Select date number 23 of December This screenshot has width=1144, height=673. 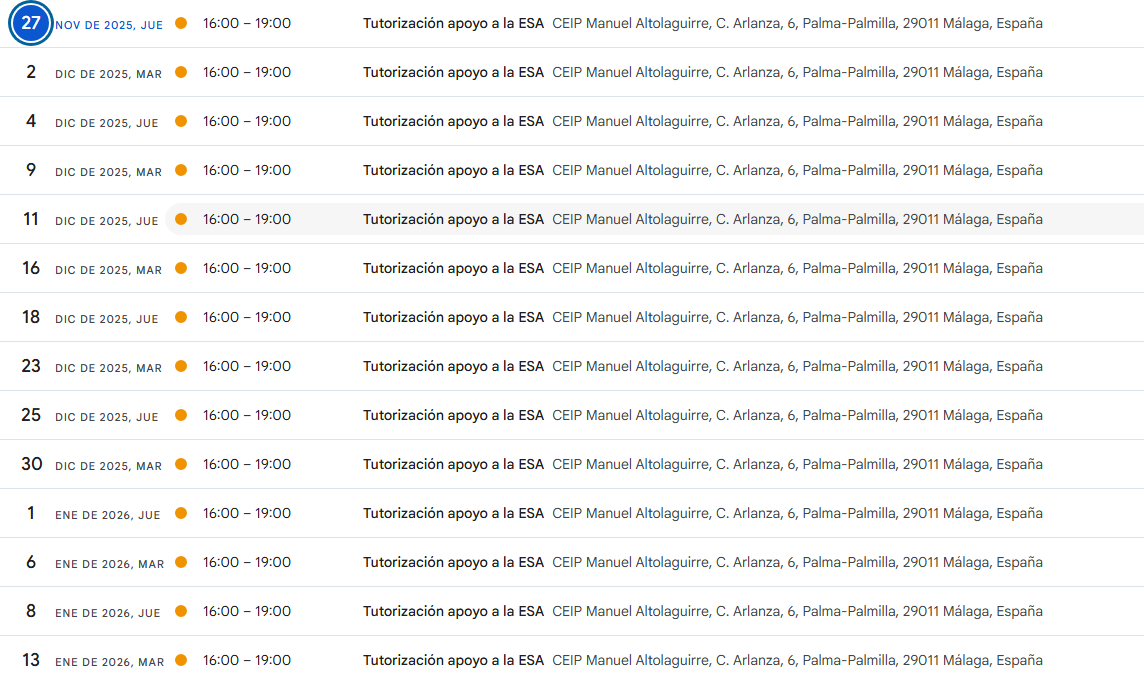(31, 366)
